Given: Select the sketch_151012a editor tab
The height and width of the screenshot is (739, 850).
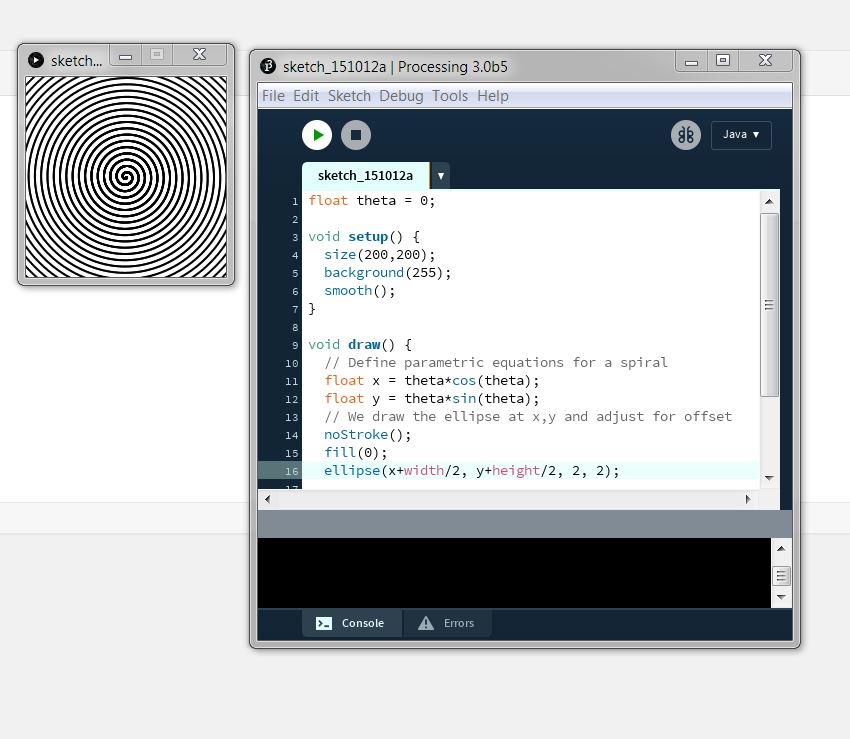Looking at the screenshot, I should (x=366, y=176).
